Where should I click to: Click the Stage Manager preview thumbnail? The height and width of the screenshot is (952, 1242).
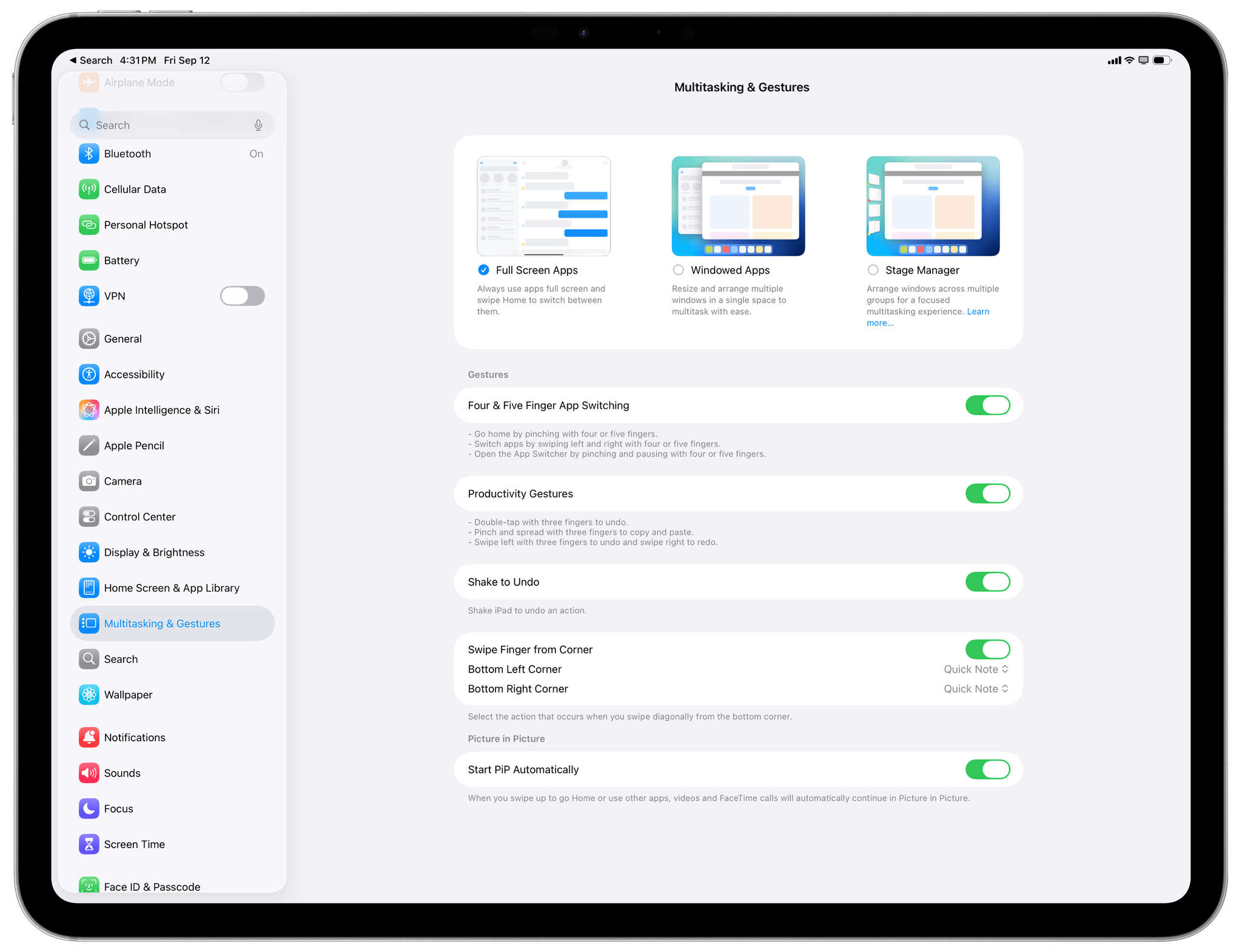pos(932,206)
